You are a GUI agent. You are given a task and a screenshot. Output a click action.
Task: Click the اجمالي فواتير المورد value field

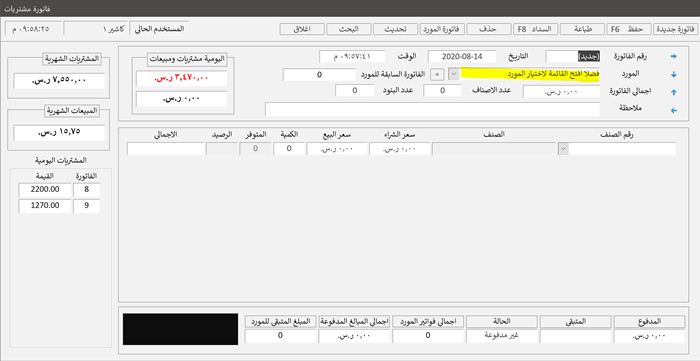[x=428, y=336]
